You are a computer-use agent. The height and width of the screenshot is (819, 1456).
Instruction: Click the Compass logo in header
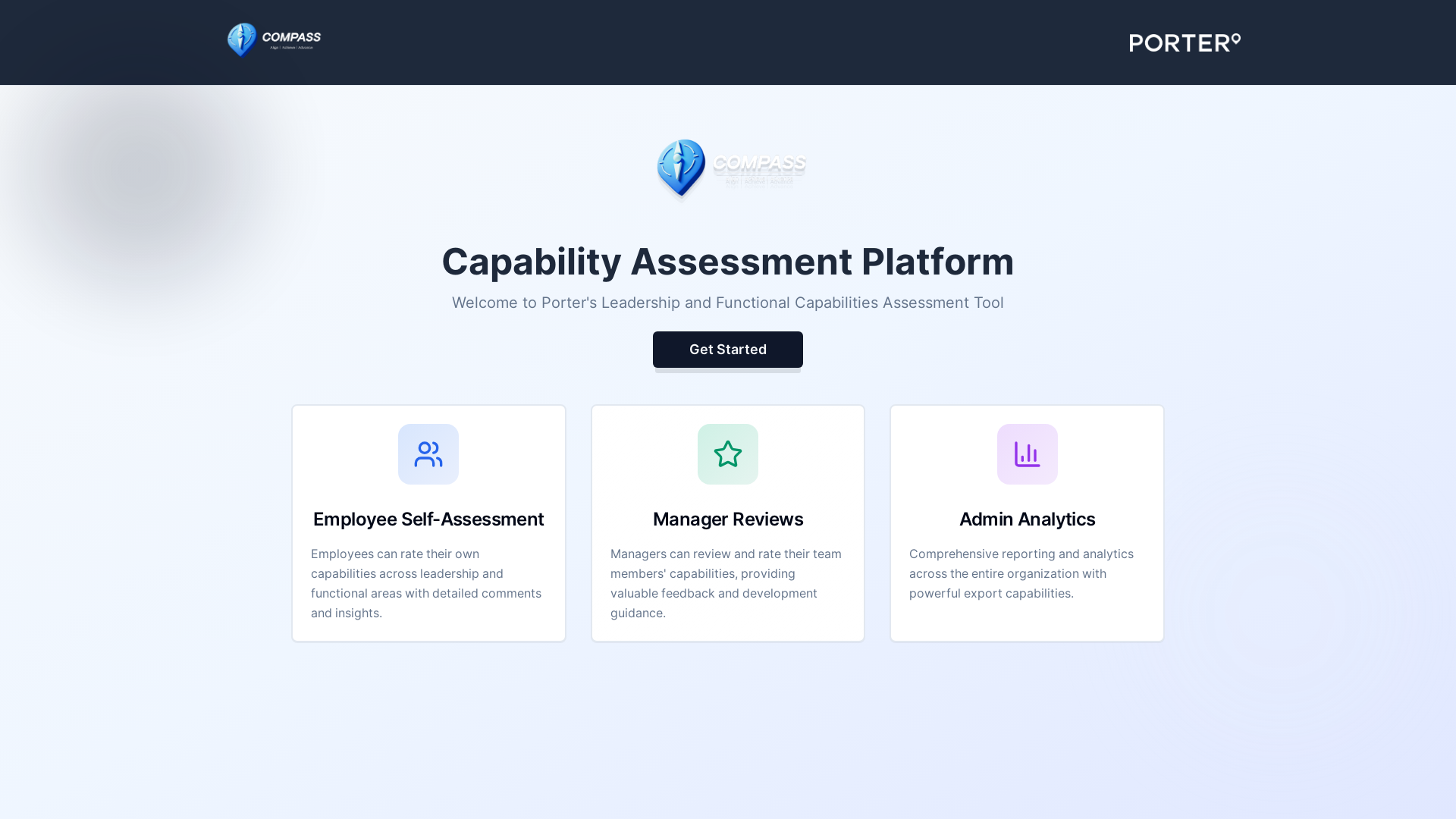click(274, 40)
